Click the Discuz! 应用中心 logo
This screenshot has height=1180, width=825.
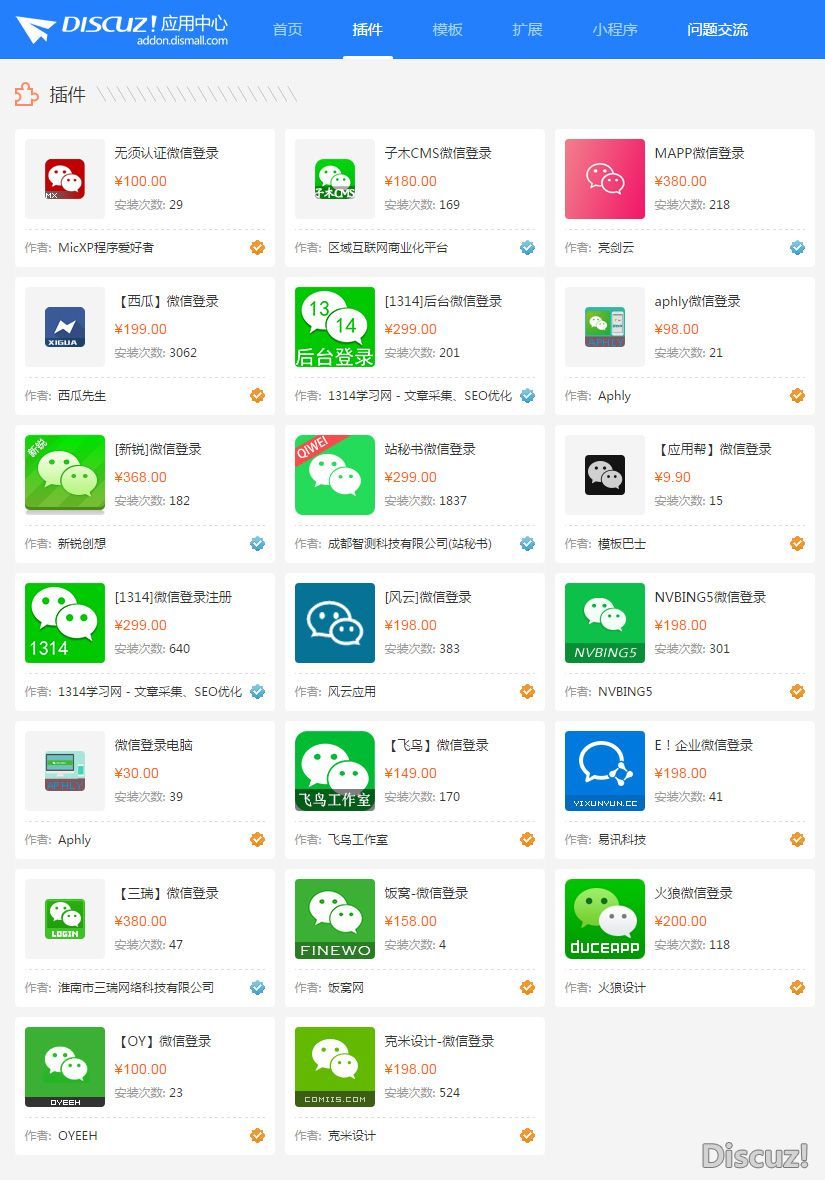point(122,29)
